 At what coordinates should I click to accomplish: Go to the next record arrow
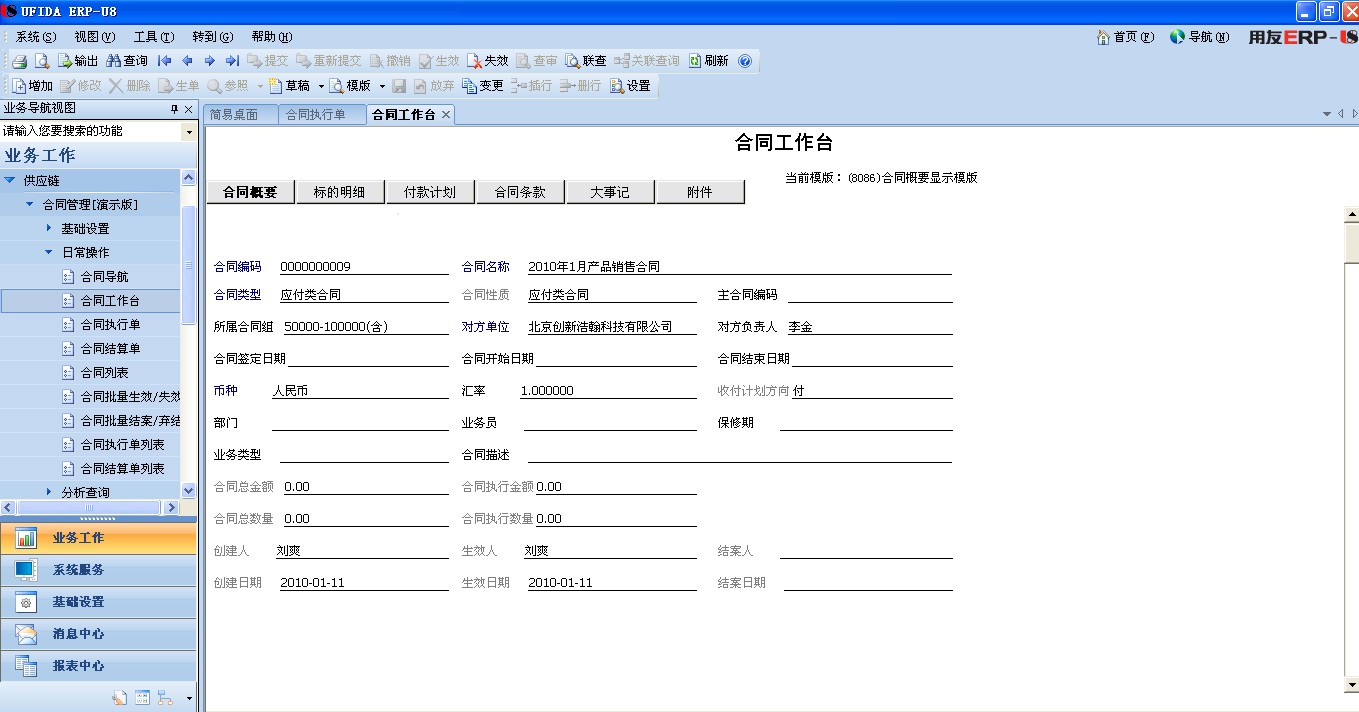(210, 61)
